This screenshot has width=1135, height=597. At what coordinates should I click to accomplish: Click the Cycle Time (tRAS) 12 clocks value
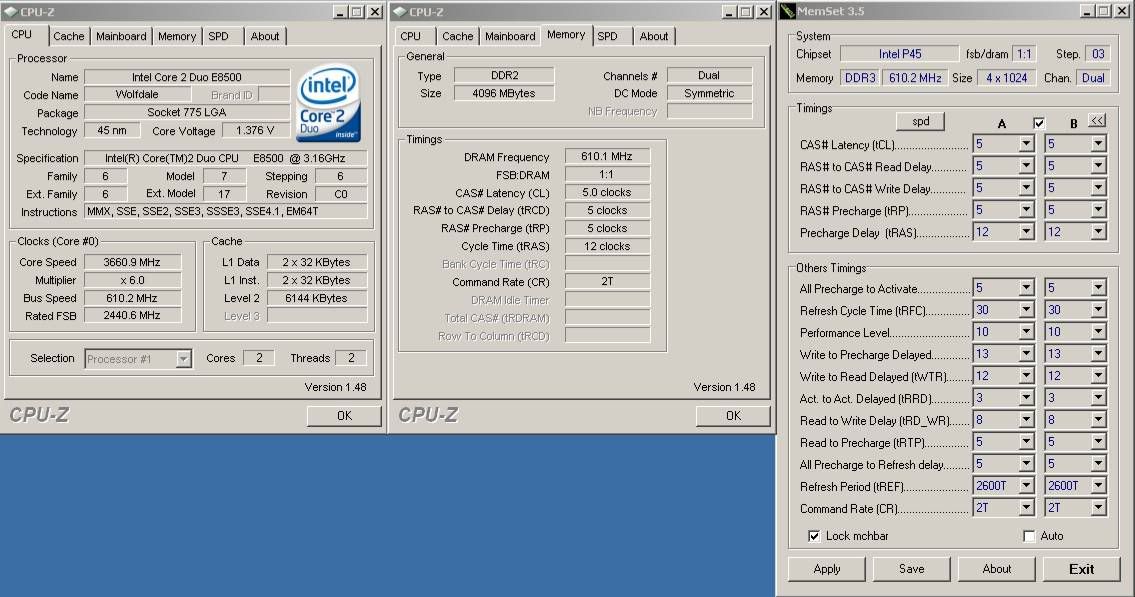(x=607, y=246)
